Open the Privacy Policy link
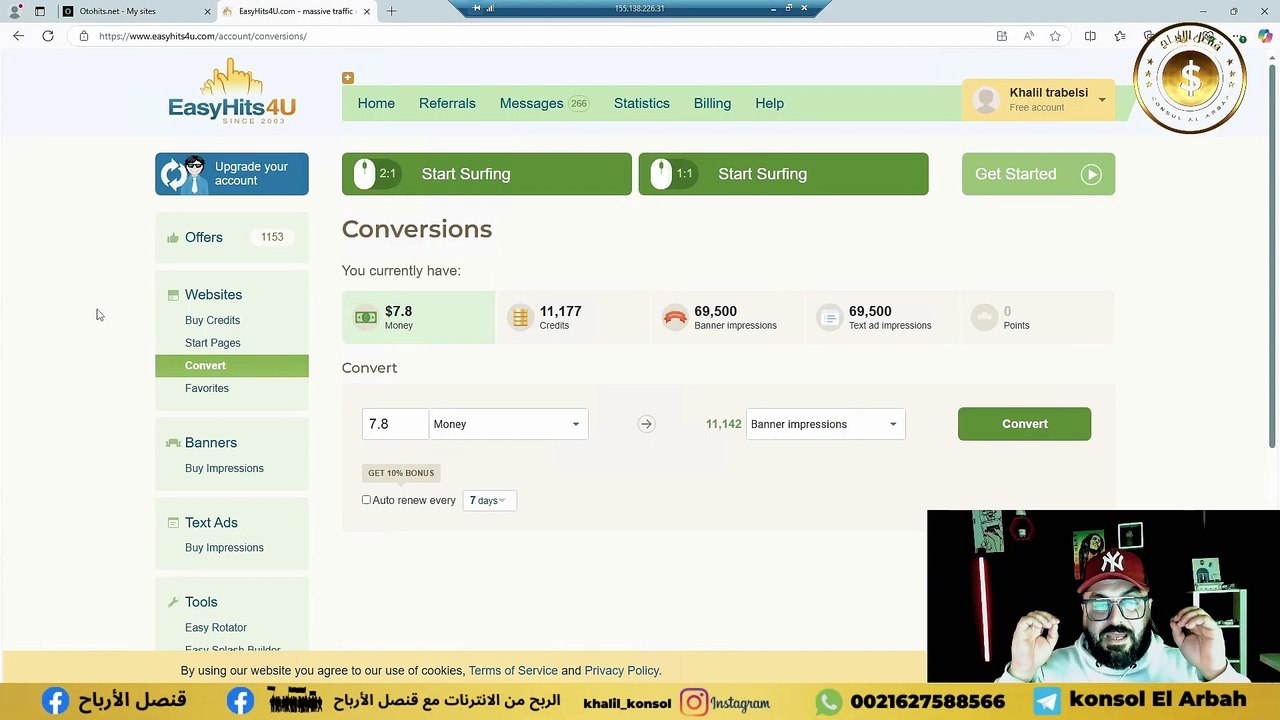 [x=622, y=671]
